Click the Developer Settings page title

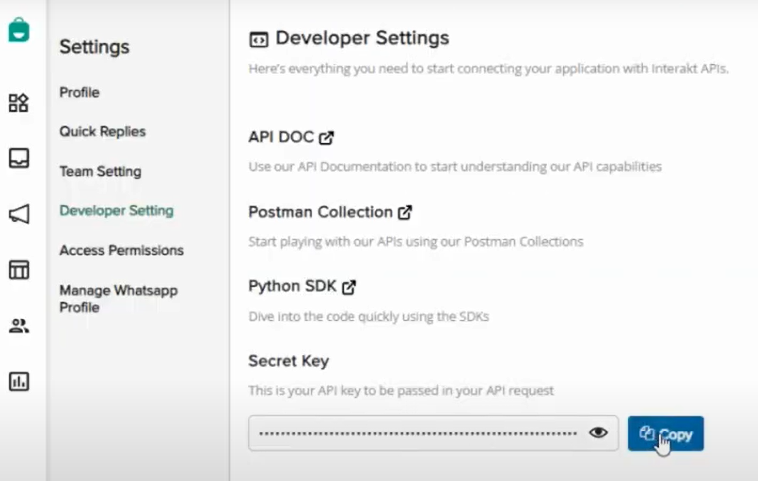(362, 38)
